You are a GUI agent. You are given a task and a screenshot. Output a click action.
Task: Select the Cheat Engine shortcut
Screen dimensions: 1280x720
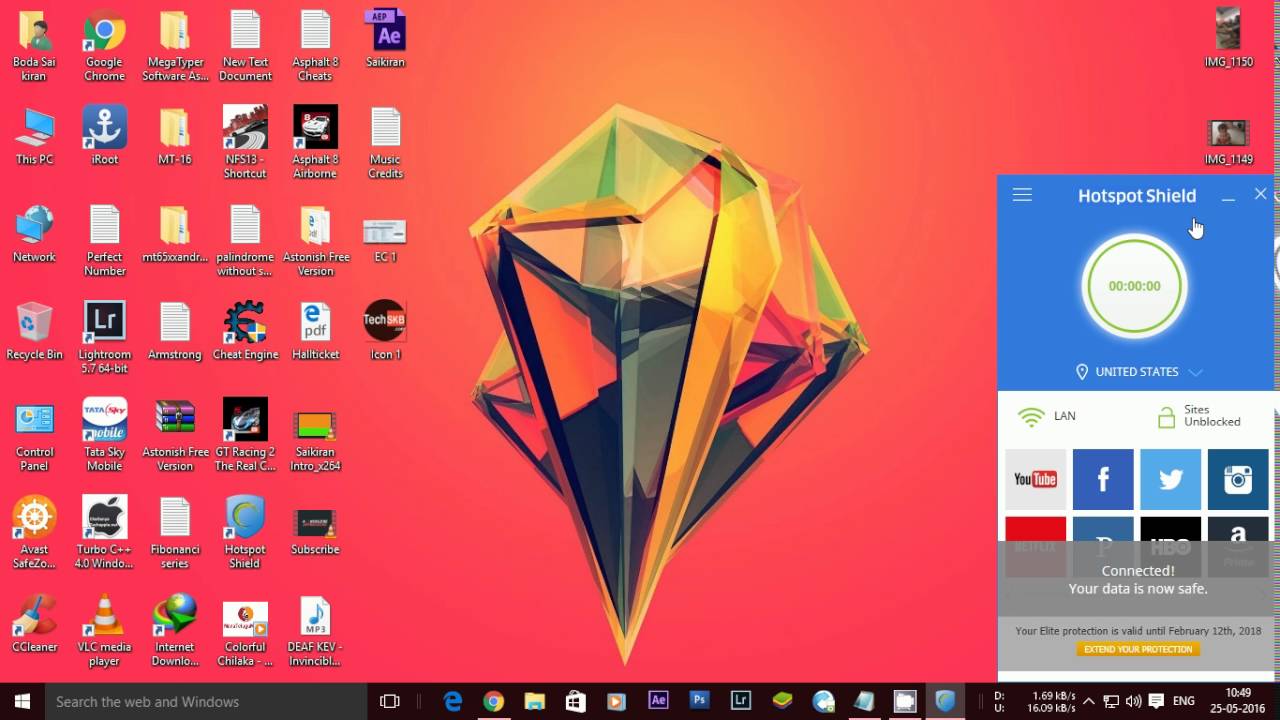coord(245,331)
